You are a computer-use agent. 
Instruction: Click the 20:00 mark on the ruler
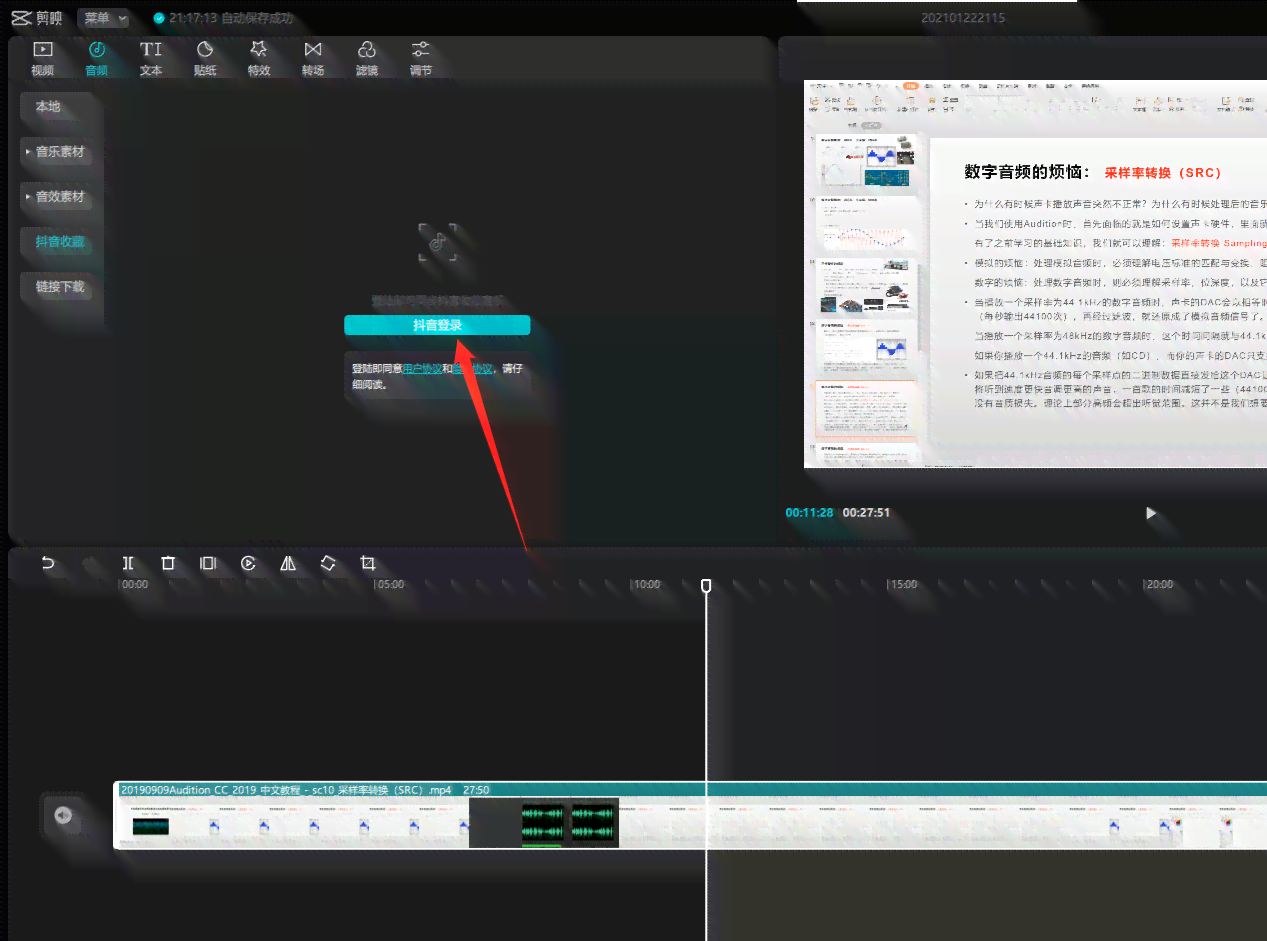[1160, 584]
